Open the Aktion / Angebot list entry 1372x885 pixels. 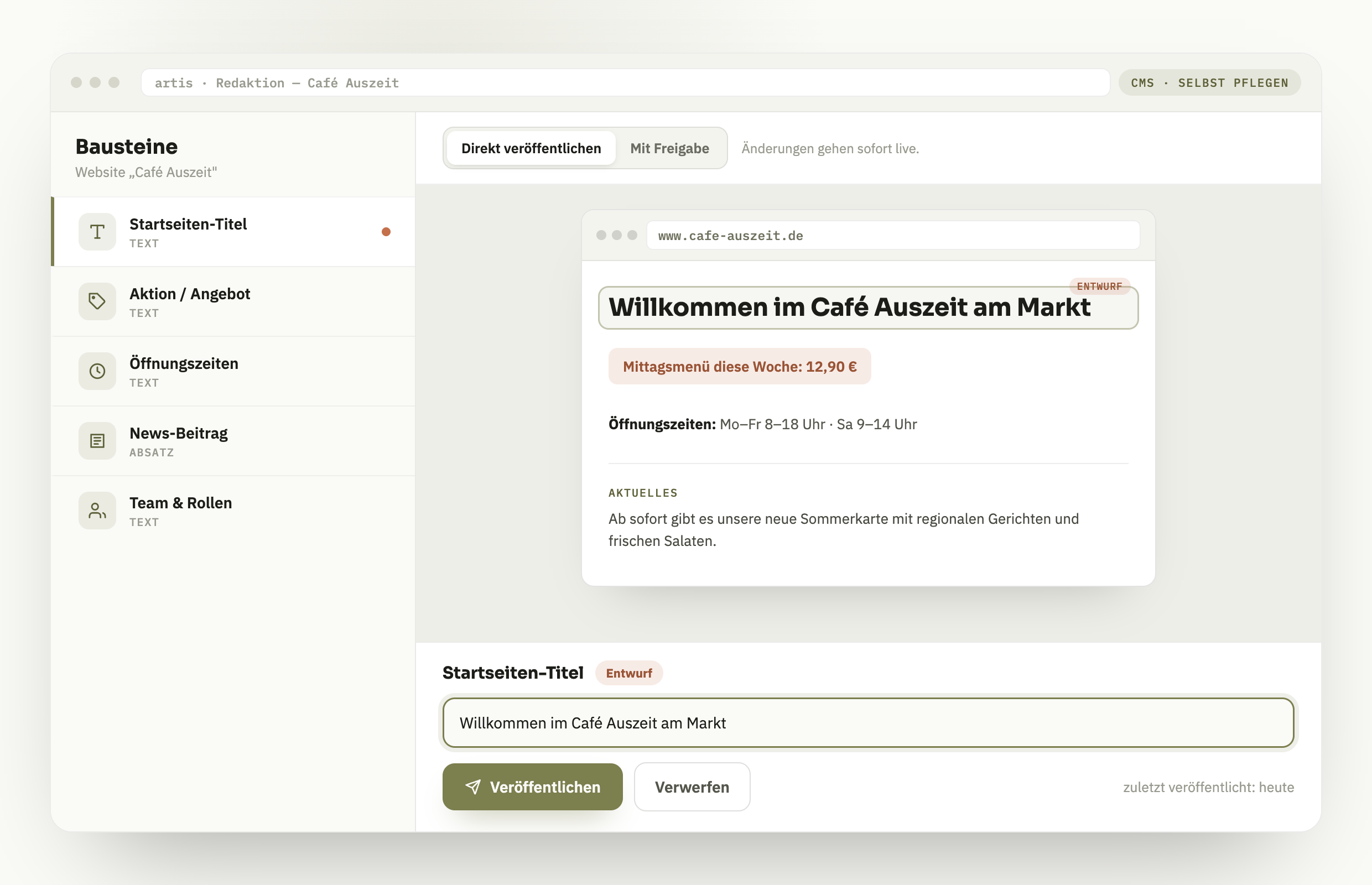[233, 301]
